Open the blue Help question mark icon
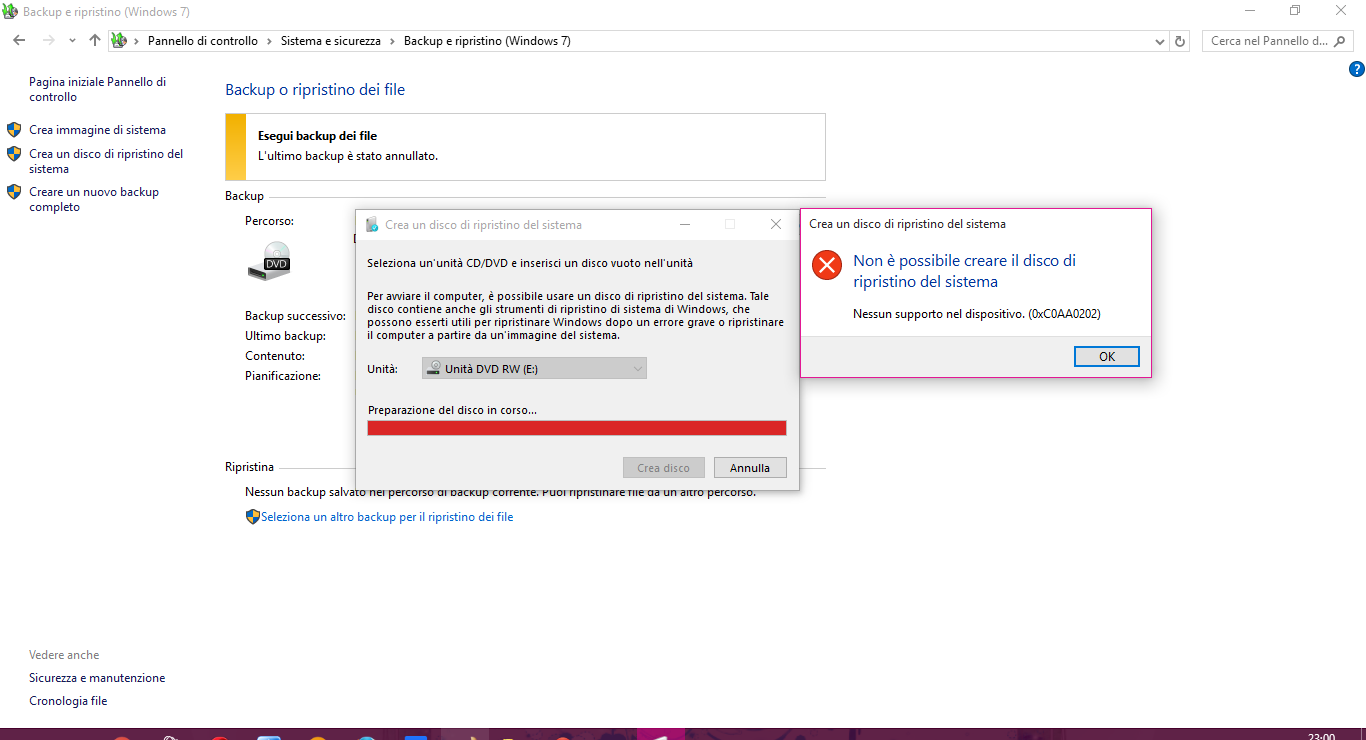The width and height of the screenshot is (1366, 740). [1357, 69]
